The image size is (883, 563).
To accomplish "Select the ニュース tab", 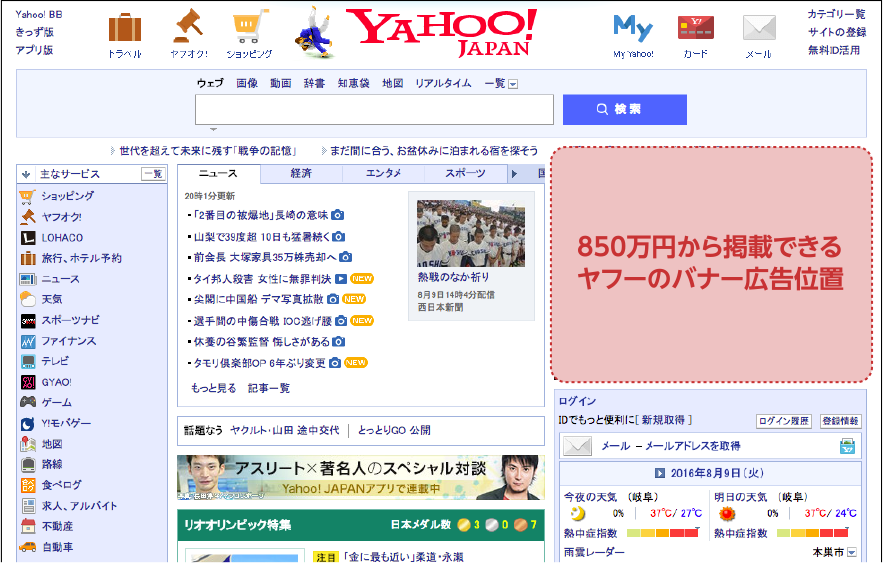I will tap(218, 173).
